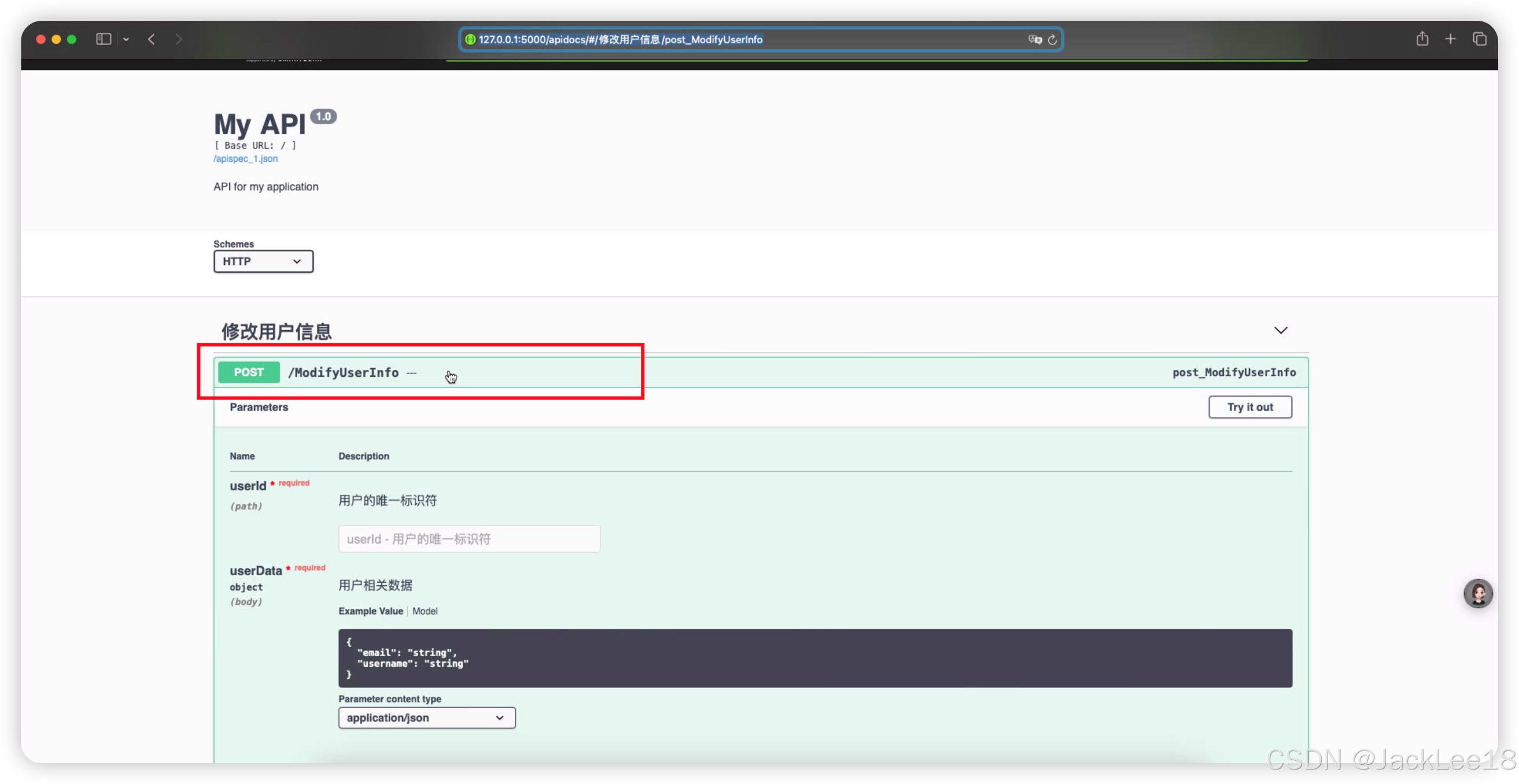Viewport: 1519px width, 784px height.
Task: Click the userId input field
Action: (x=469, y=539)
